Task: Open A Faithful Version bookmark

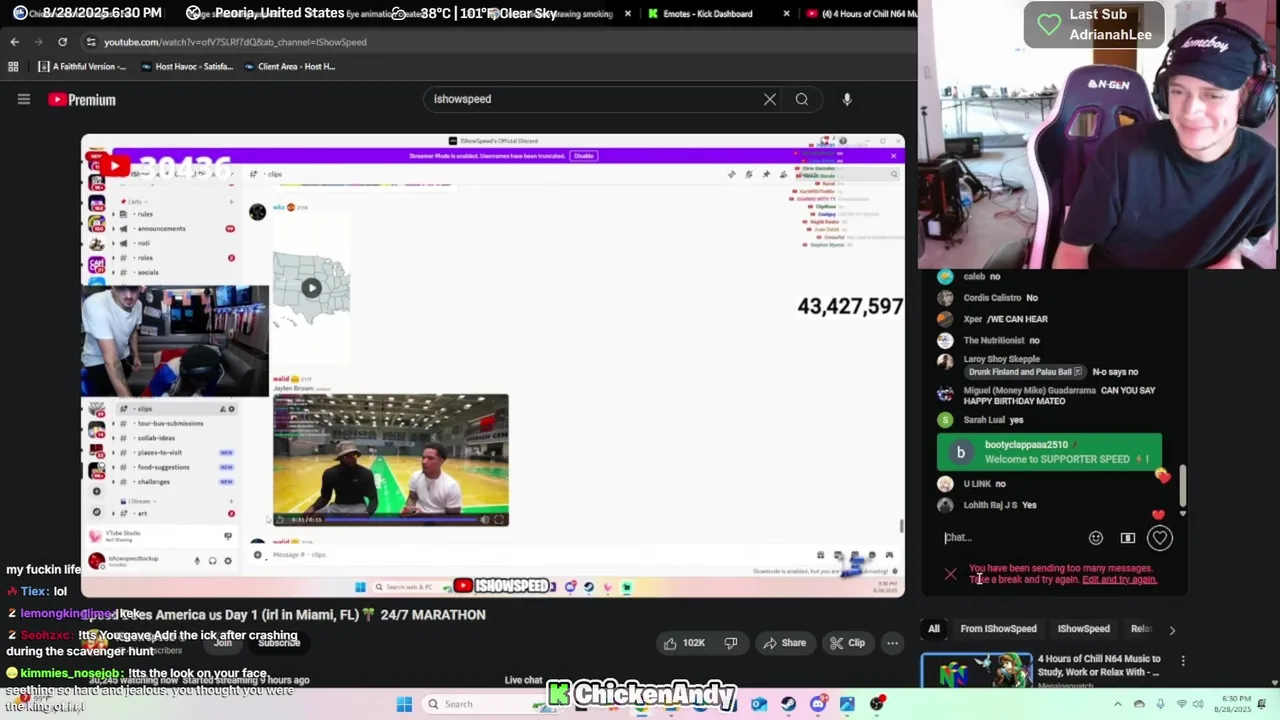Action: point(82,67)
